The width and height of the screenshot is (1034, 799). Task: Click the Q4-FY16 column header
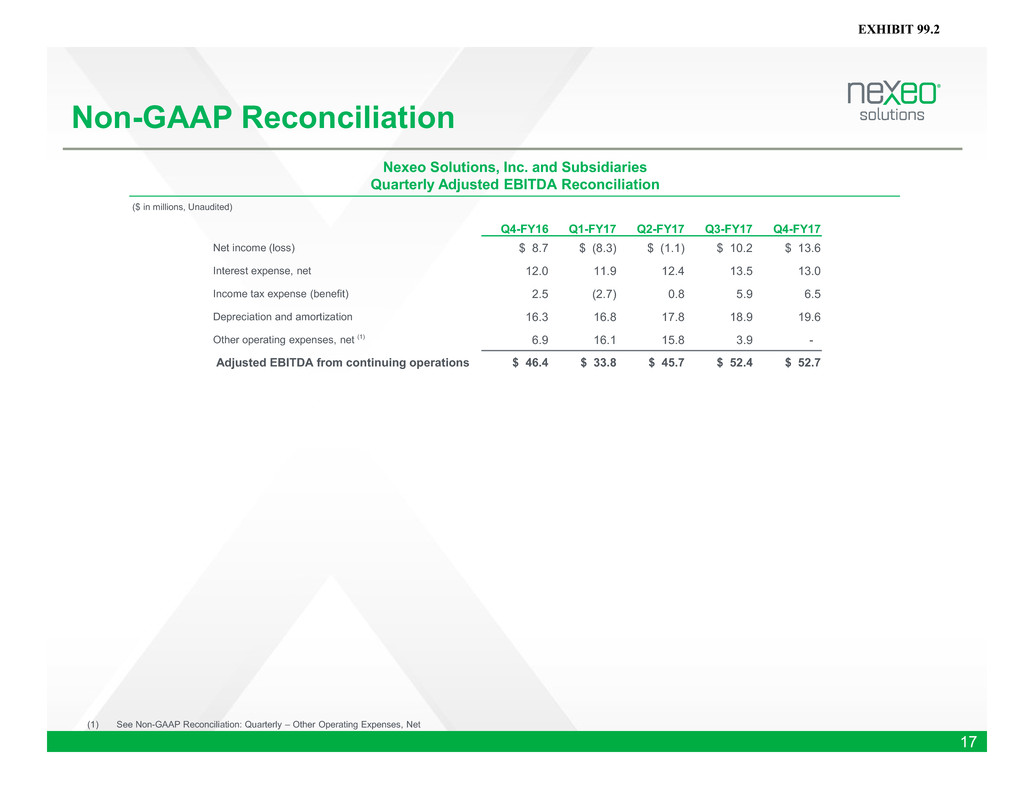525,227
